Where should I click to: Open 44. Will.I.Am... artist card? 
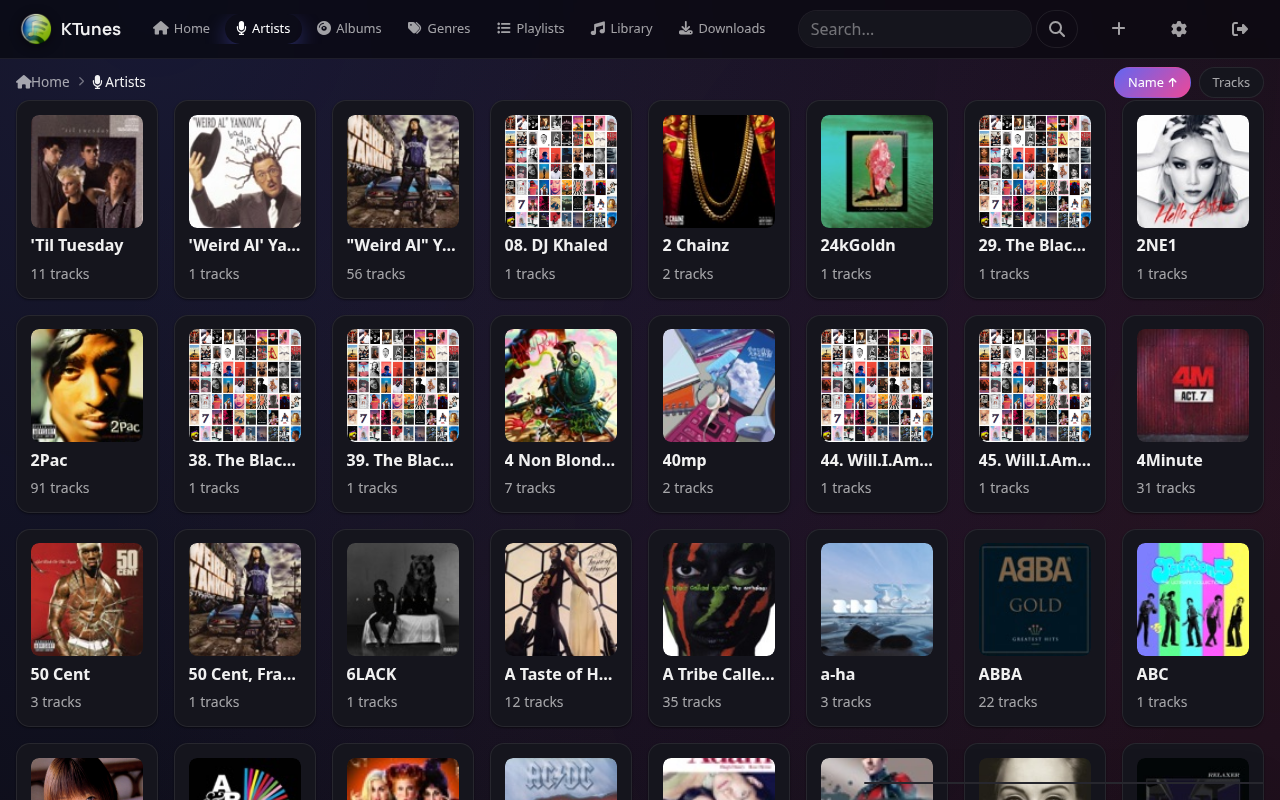tap(877, 414)
